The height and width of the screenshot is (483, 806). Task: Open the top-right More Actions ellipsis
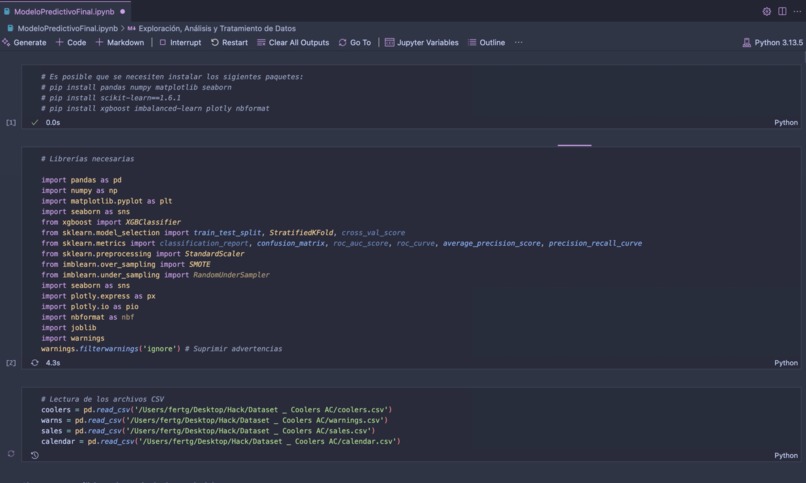[797, 11]
